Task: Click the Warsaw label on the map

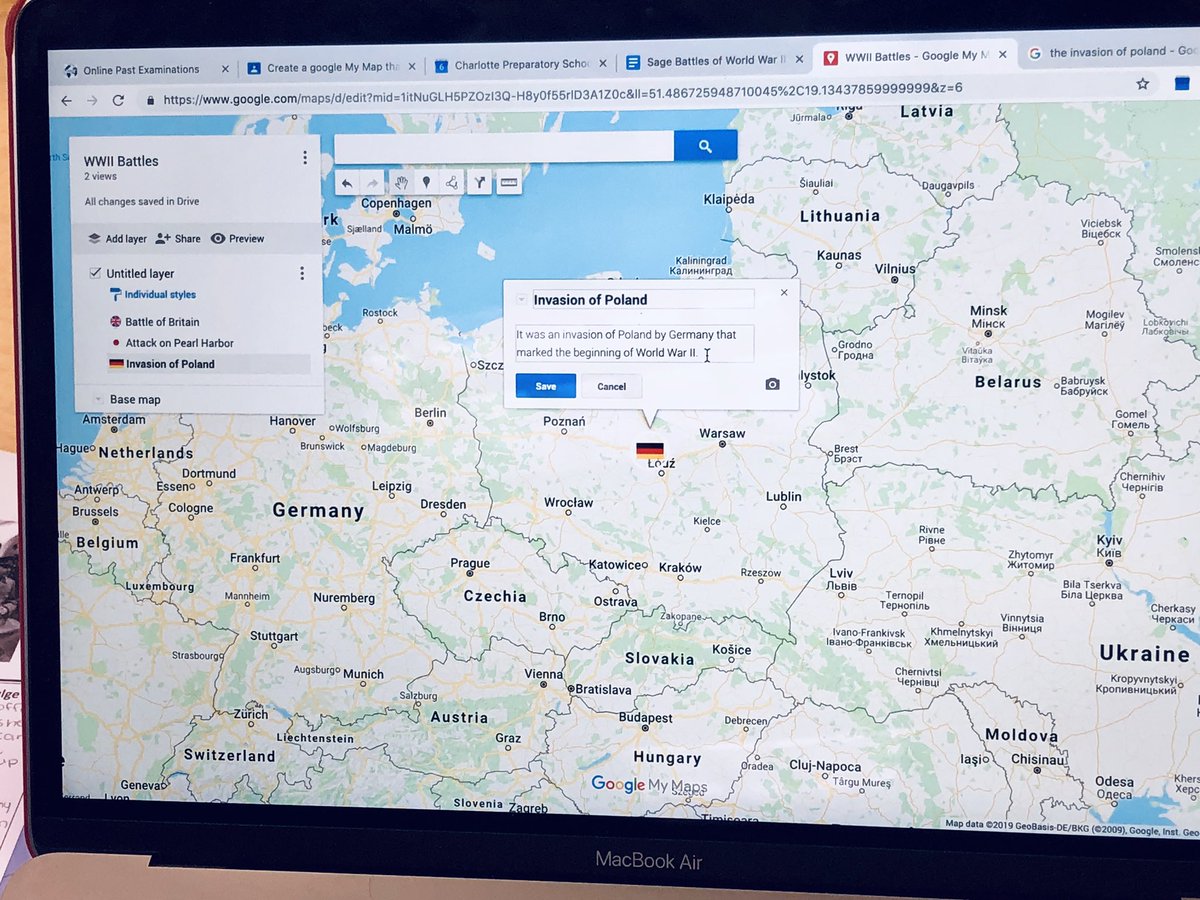Action: tap(722, 433)
